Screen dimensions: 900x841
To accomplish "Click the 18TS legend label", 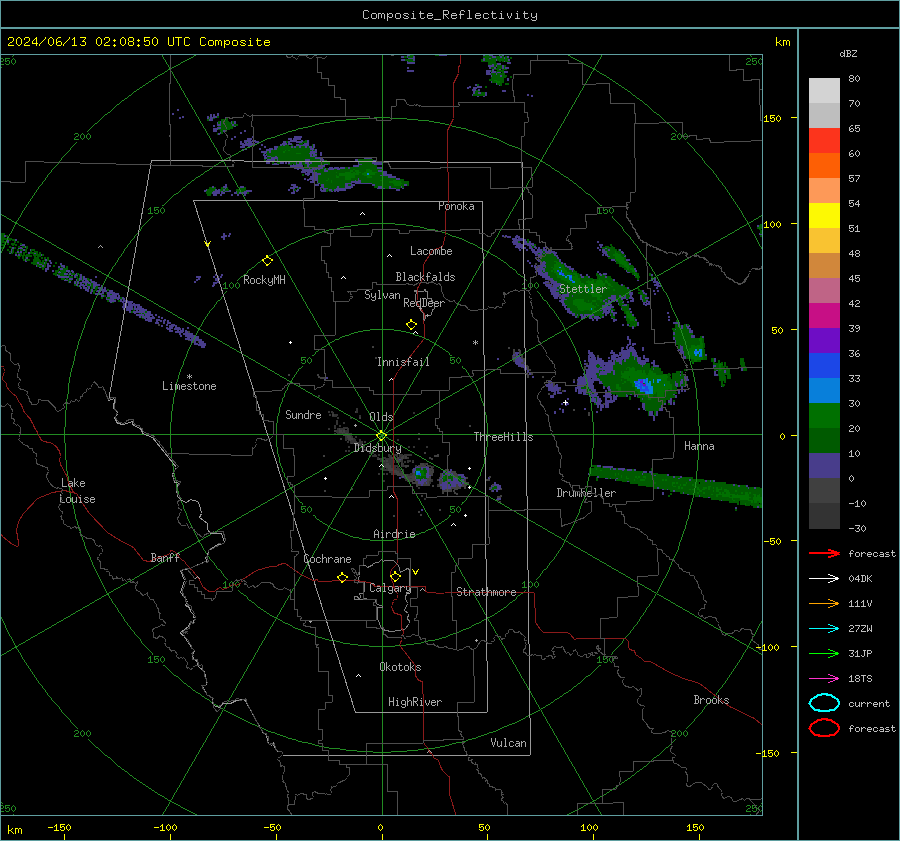I will pyautogui.click(x=860, y=679).
